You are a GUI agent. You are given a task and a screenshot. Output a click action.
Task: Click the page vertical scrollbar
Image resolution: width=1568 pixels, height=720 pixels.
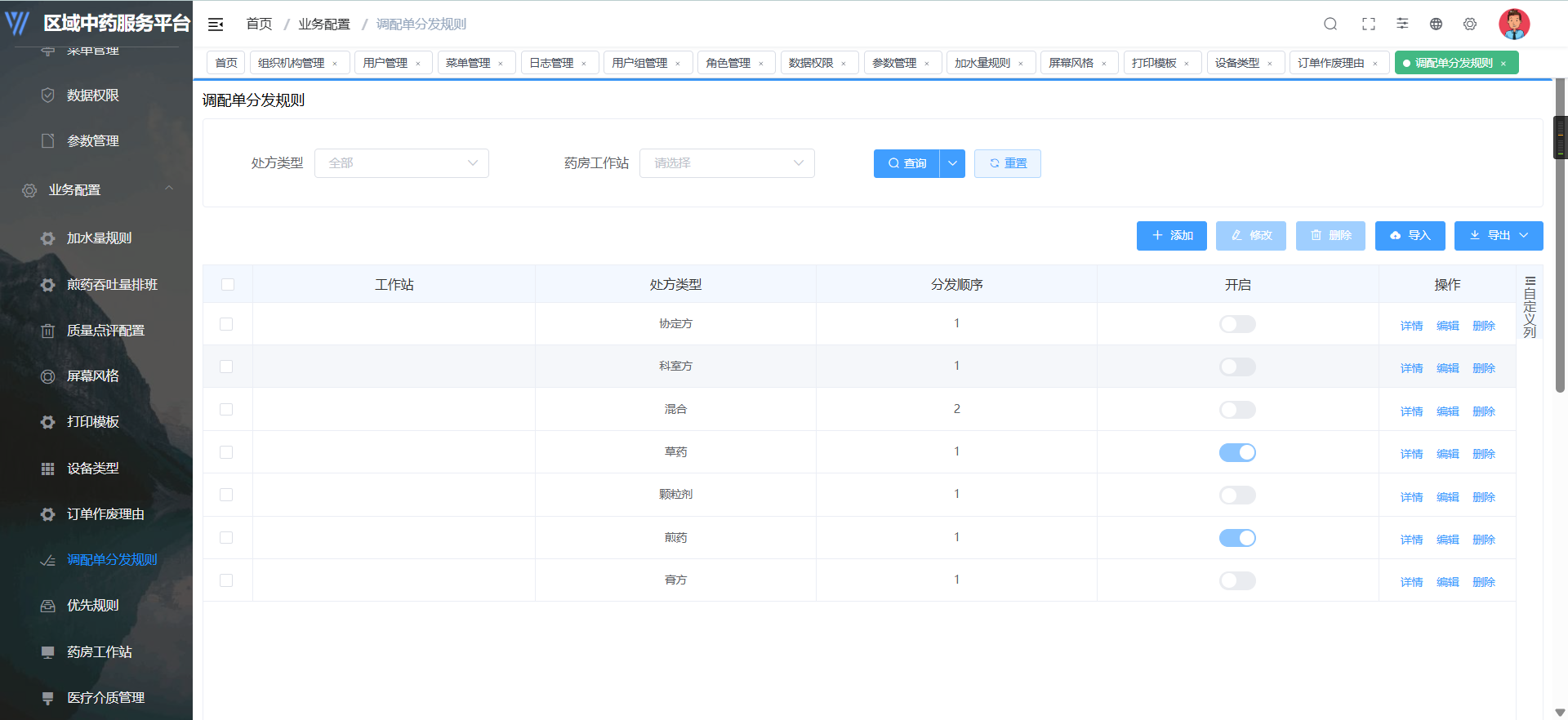point(1560,237)
